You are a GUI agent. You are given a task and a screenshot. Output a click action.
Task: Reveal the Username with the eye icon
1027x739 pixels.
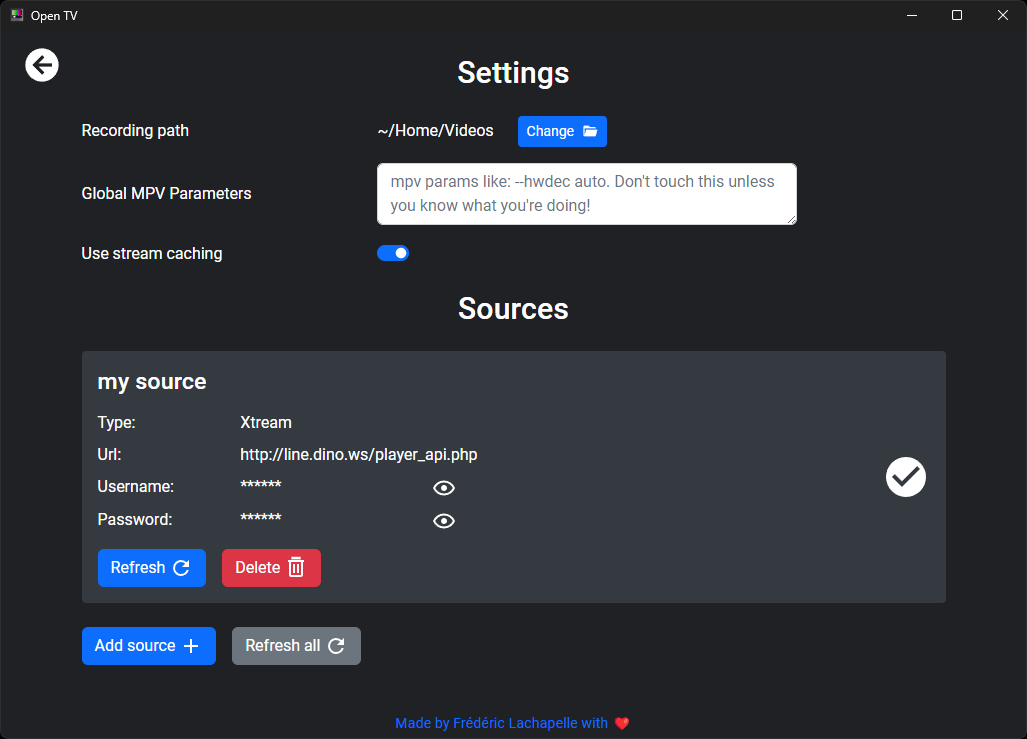(444, 488)
